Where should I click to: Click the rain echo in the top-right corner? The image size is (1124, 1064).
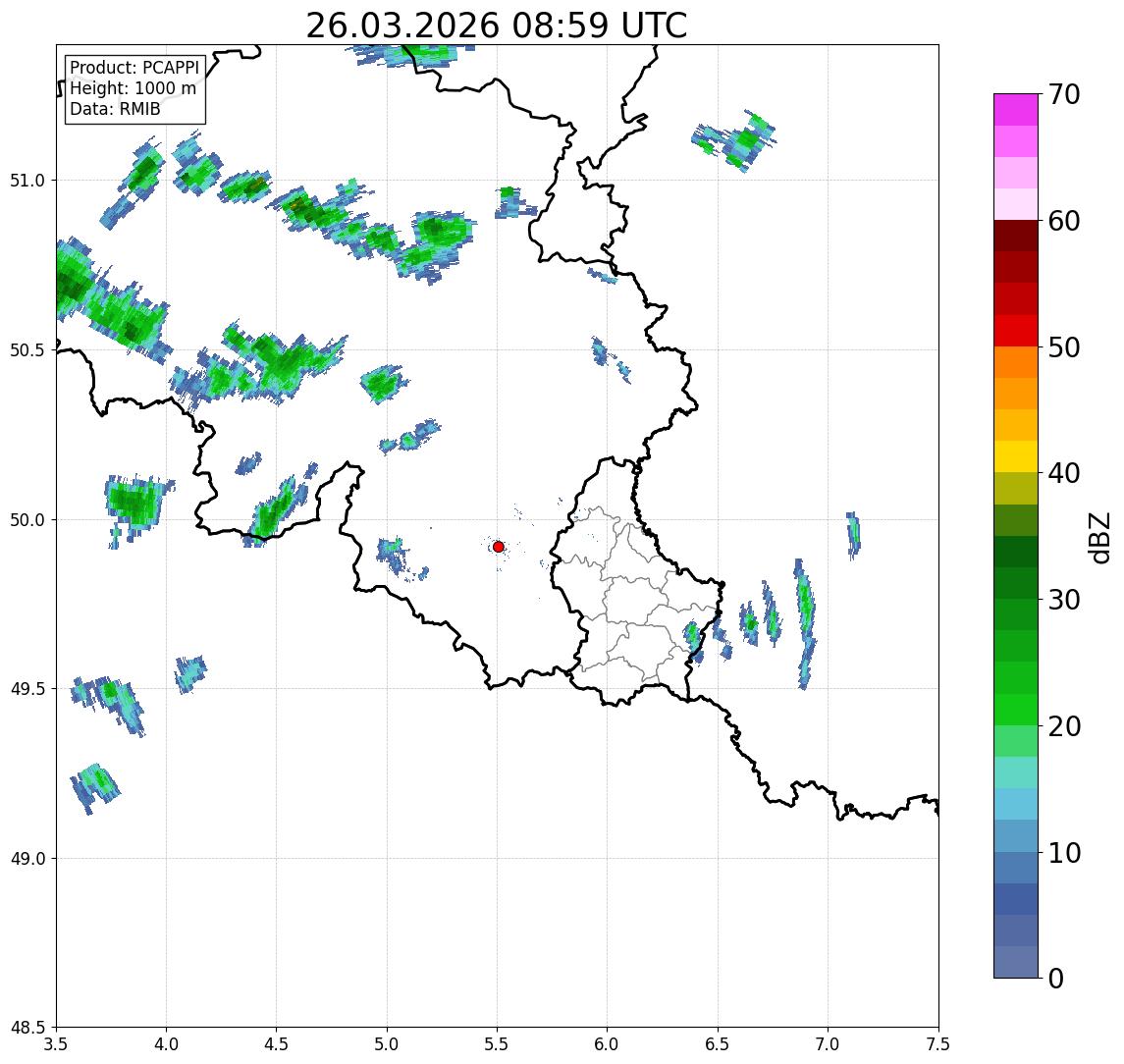736,140
